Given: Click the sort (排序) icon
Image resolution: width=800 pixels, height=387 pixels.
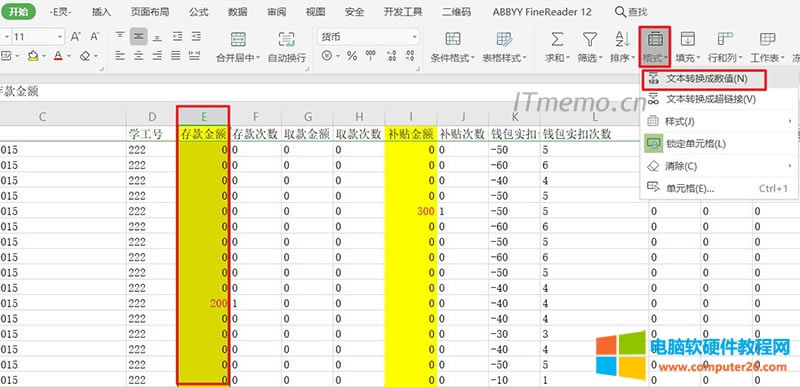Looking at the screenshot, I should [x=622, y=39].
